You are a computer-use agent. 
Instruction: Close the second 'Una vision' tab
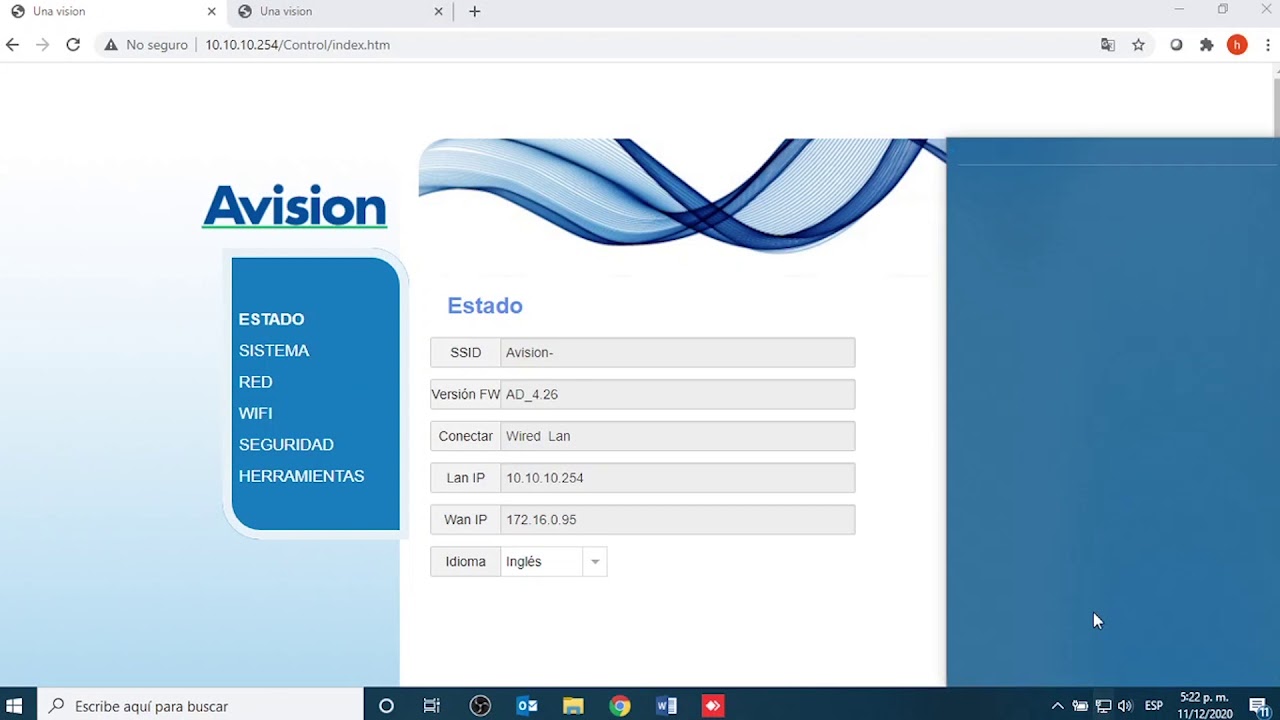(x=438, y=11)
